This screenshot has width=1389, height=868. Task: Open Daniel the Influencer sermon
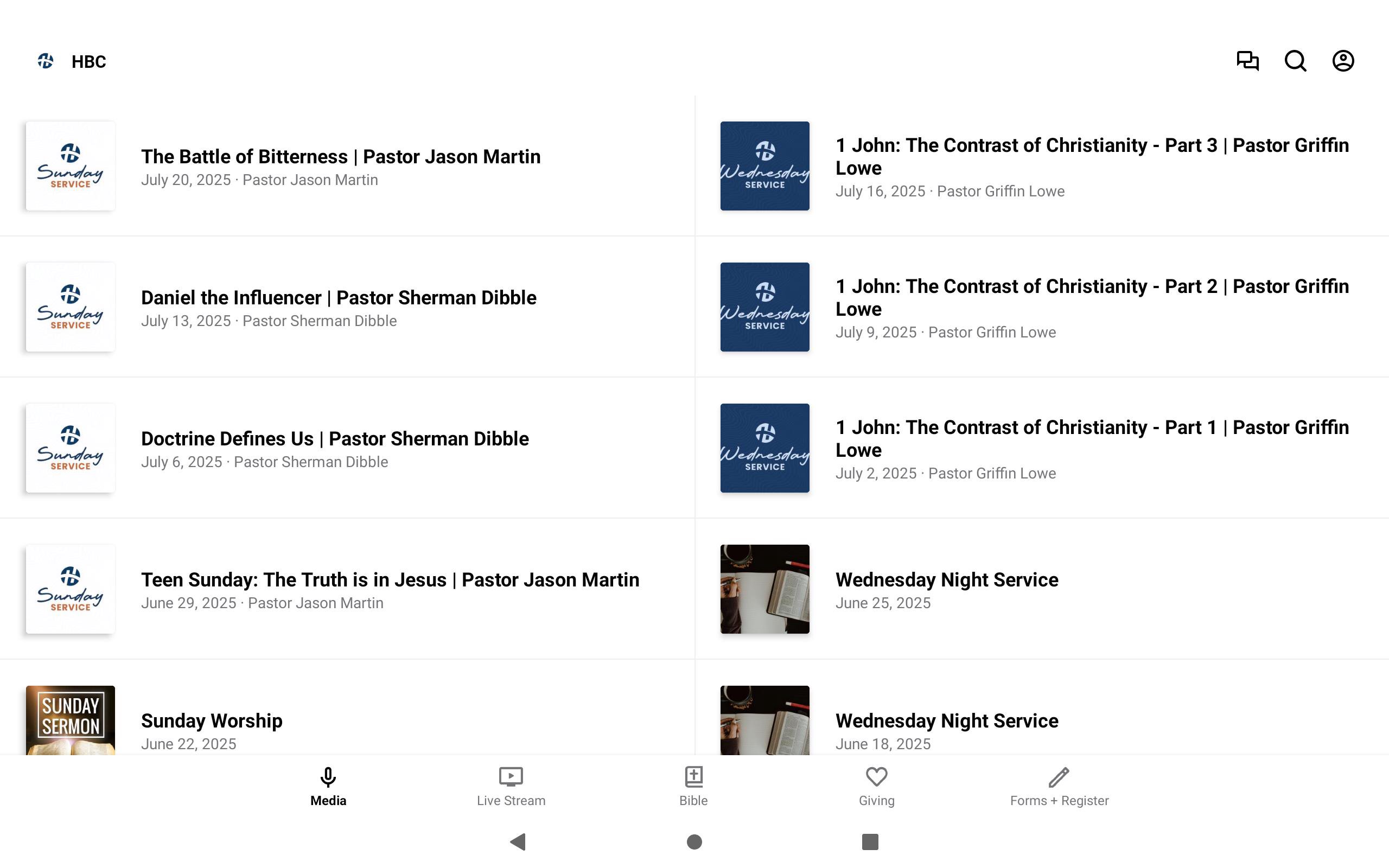339,298
